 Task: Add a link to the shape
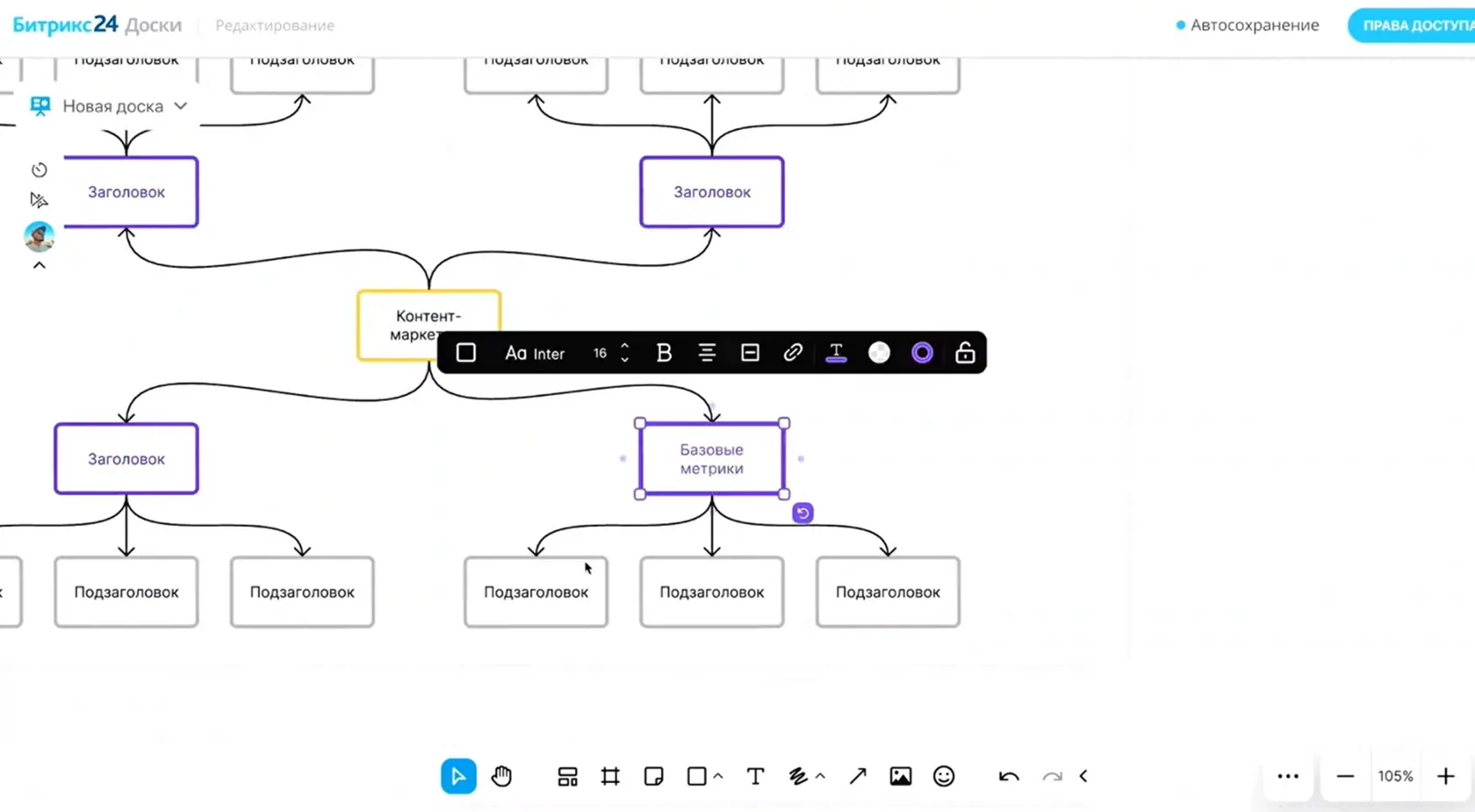click(x=793, y=353)
